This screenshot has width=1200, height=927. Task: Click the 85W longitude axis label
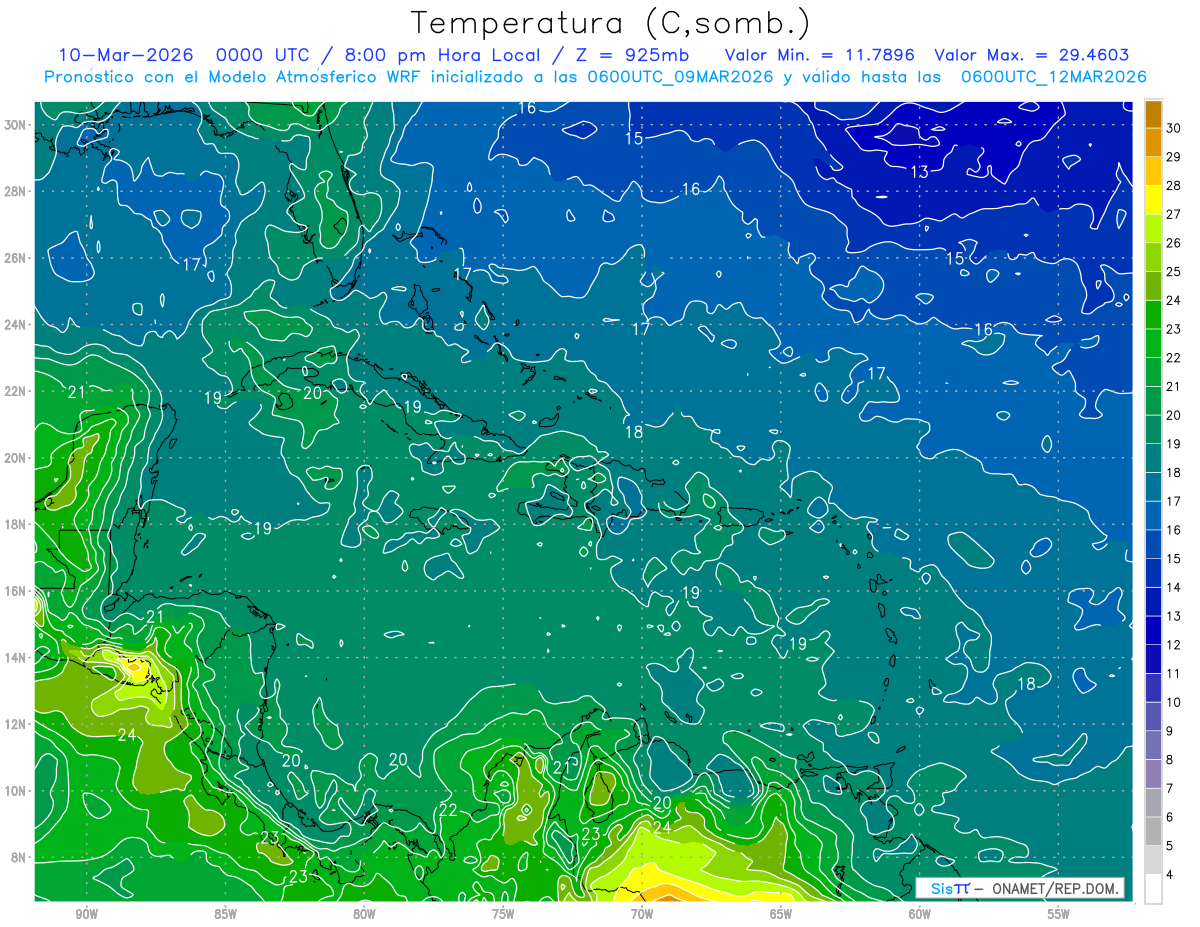(x=225, y=914)
